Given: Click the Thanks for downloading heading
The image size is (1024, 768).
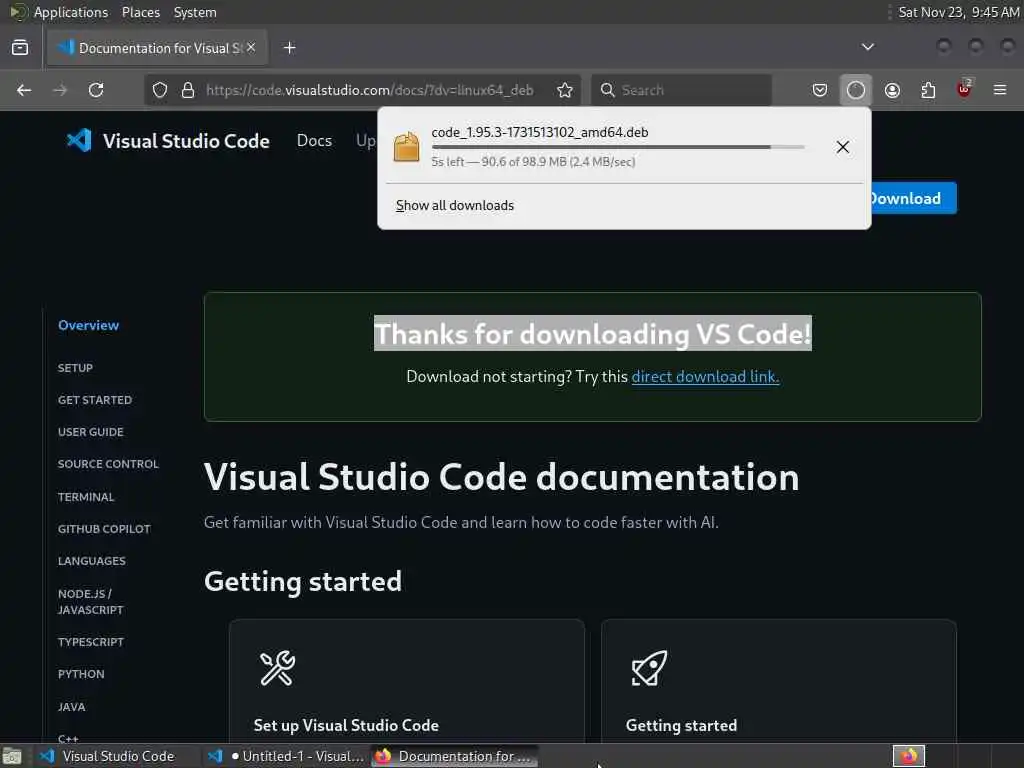Looking at the screenshot, I should click(592, 334).
